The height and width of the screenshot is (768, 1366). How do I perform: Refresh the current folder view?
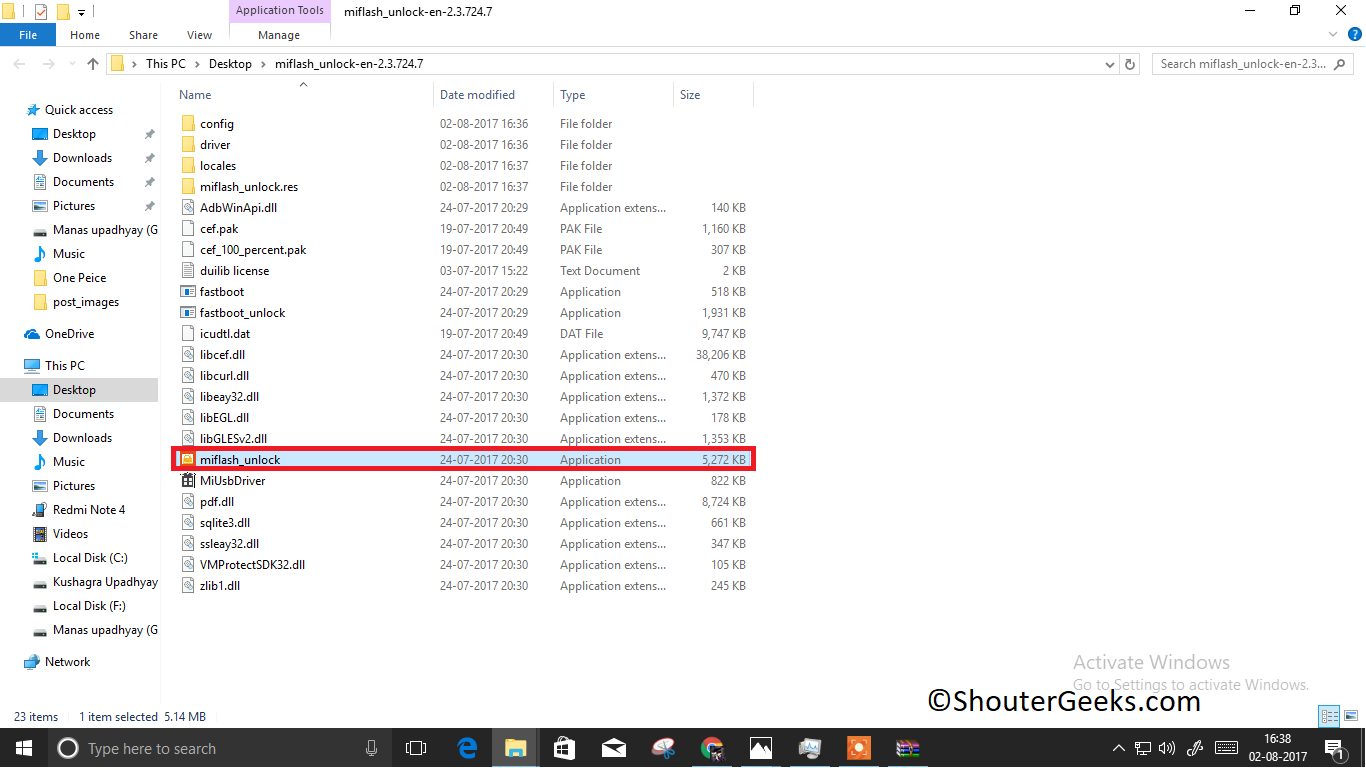[x=1130, y=64]
